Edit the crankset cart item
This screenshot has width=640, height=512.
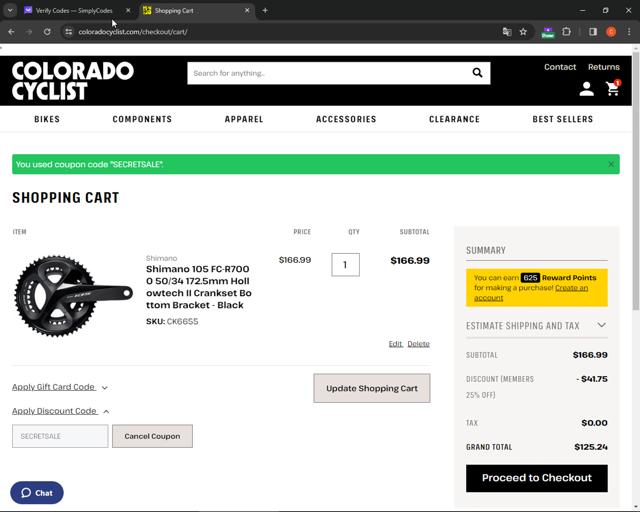pos(395,344)
